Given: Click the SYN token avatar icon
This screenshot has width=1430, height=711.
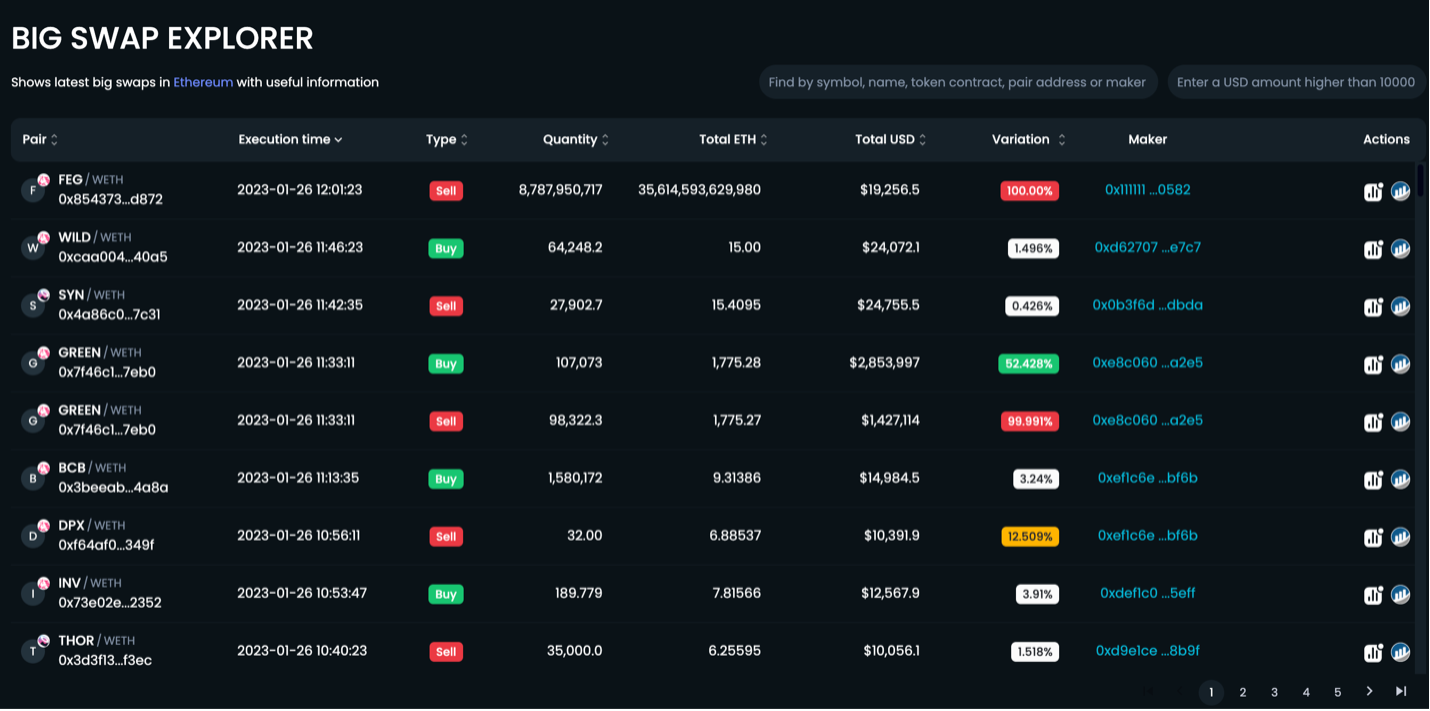Looking at the screenshot, I should (x=34, y=305).
